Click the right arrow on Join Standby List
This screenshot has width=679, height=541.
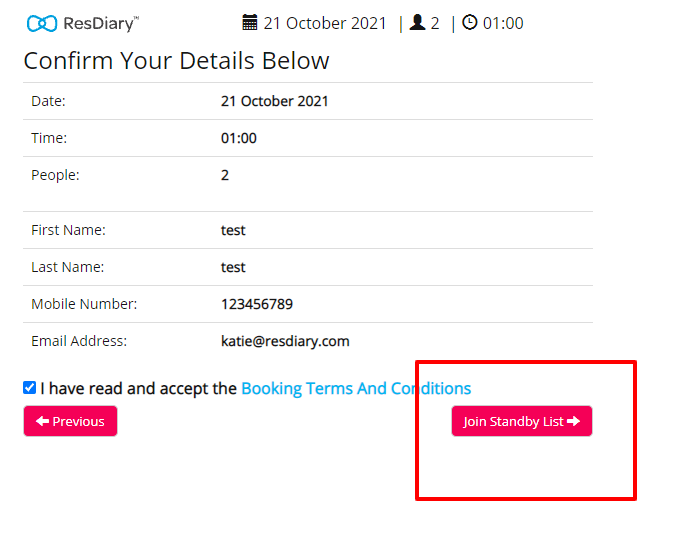(x=574, y=422)
